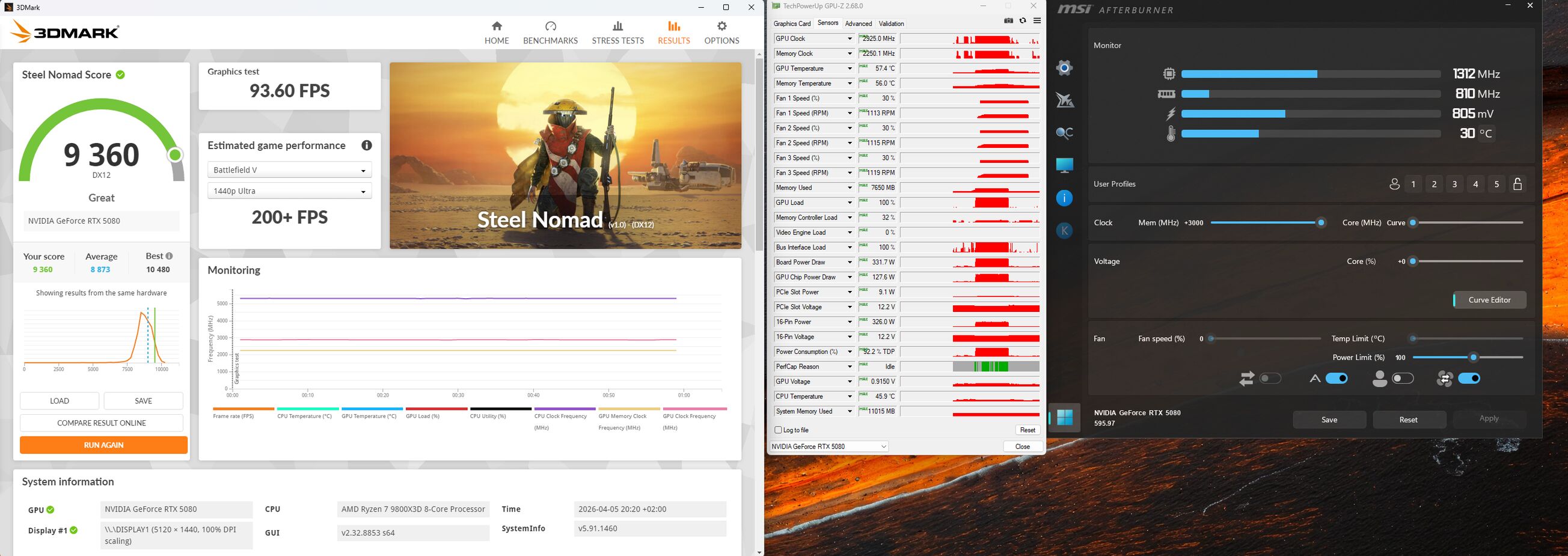1568x556 pixels.
Task: Switch to the BENCHMARKS tab
Action: click(x=550, y=33)
